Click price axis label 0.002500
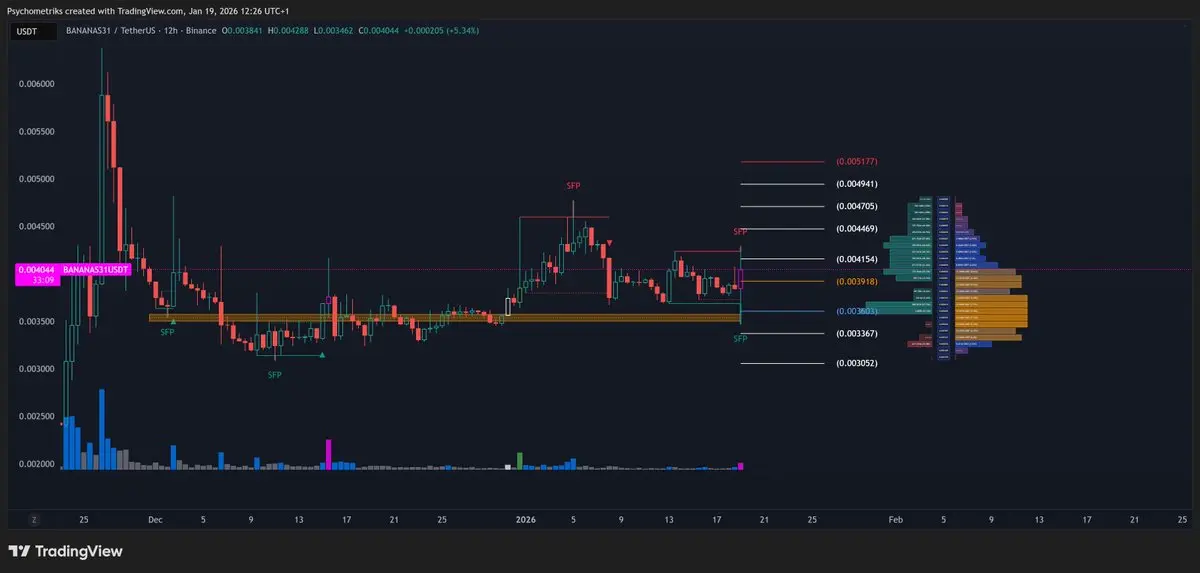The height and width of the screenshot is (573, 1200). (x=37, y=416)
